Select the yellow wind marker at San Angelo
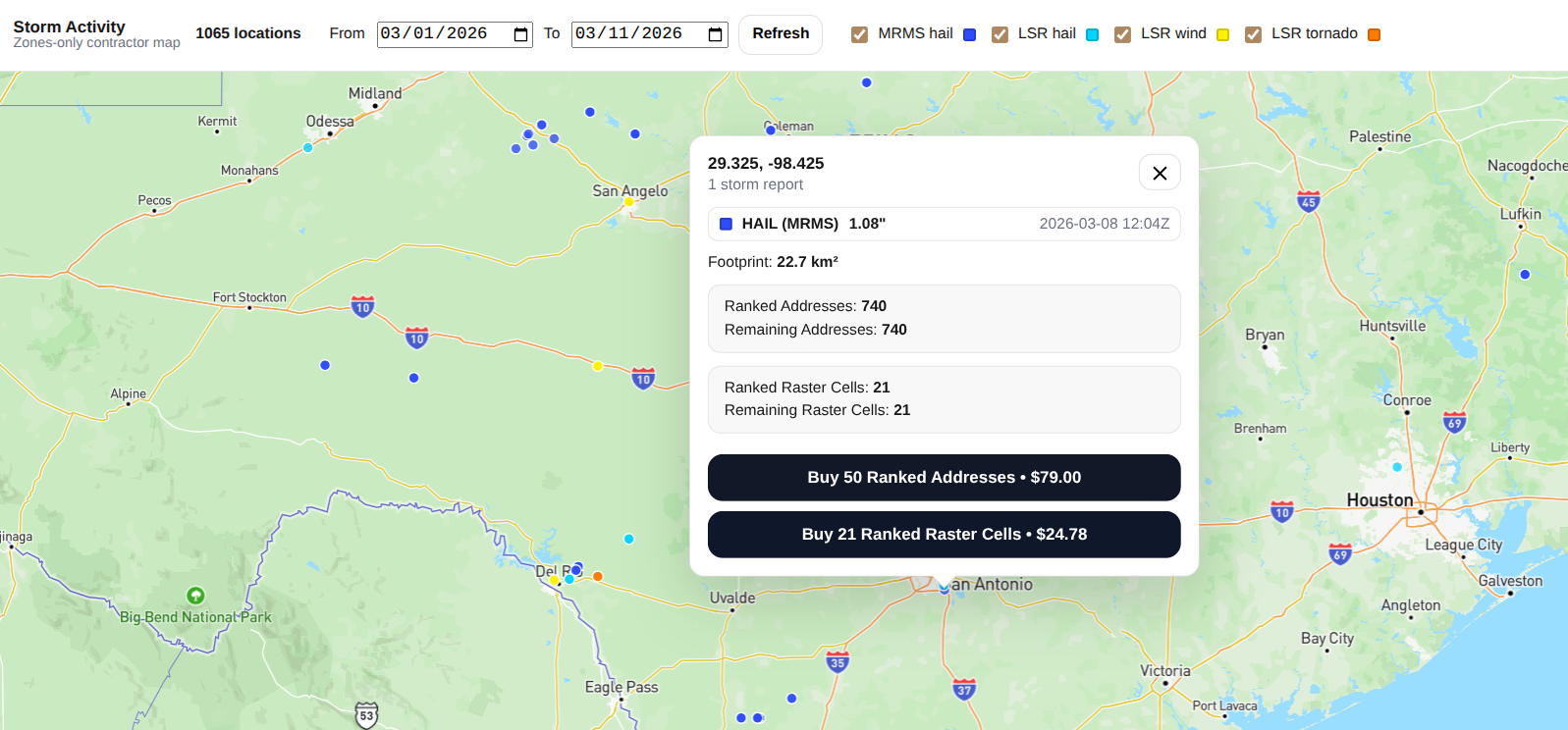 click(x=628, y=202)
